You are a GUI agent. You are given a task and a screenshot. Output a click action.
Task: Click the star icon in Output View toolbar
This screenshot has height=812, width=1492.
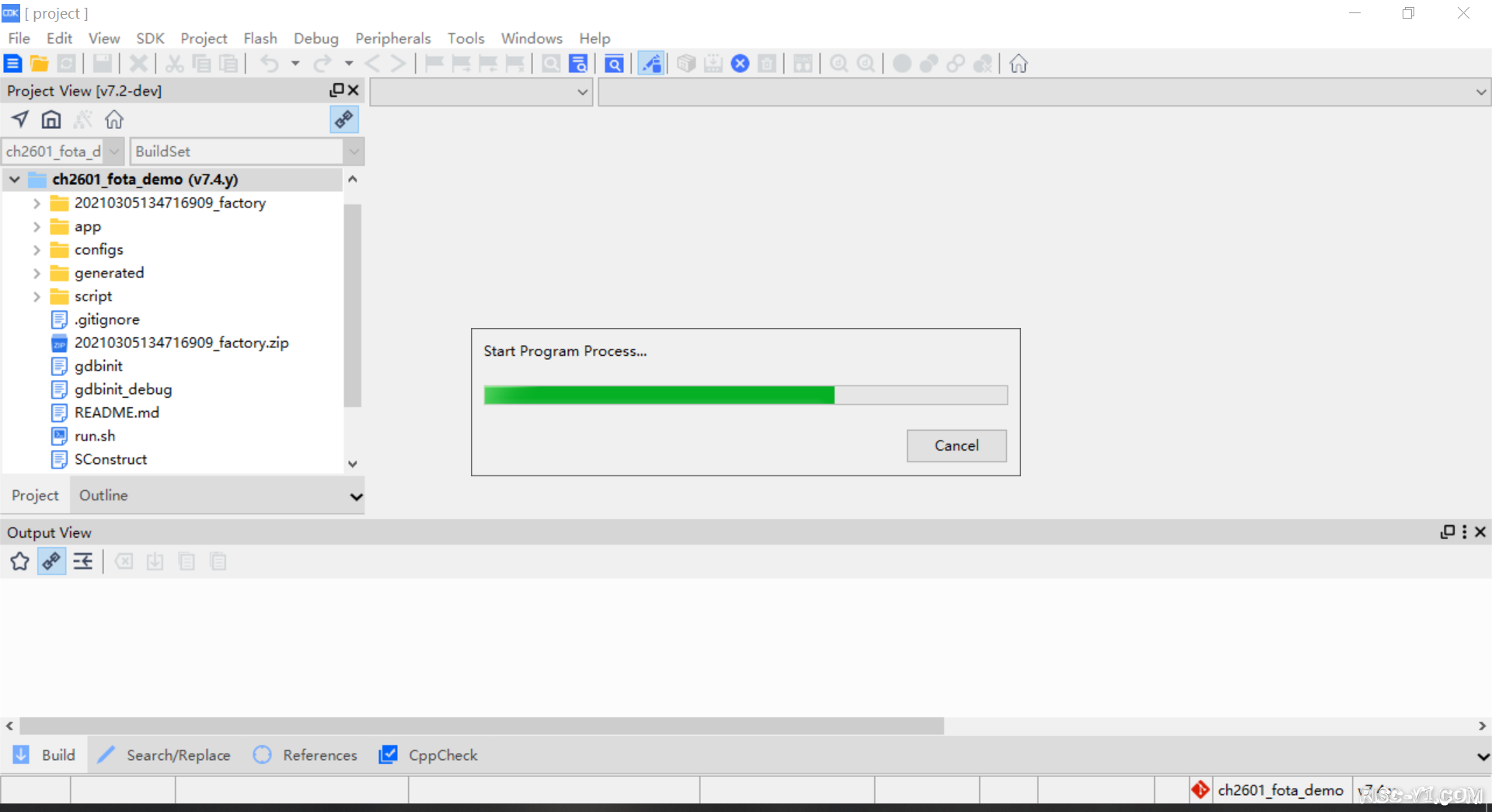click(x=20, y=561)
